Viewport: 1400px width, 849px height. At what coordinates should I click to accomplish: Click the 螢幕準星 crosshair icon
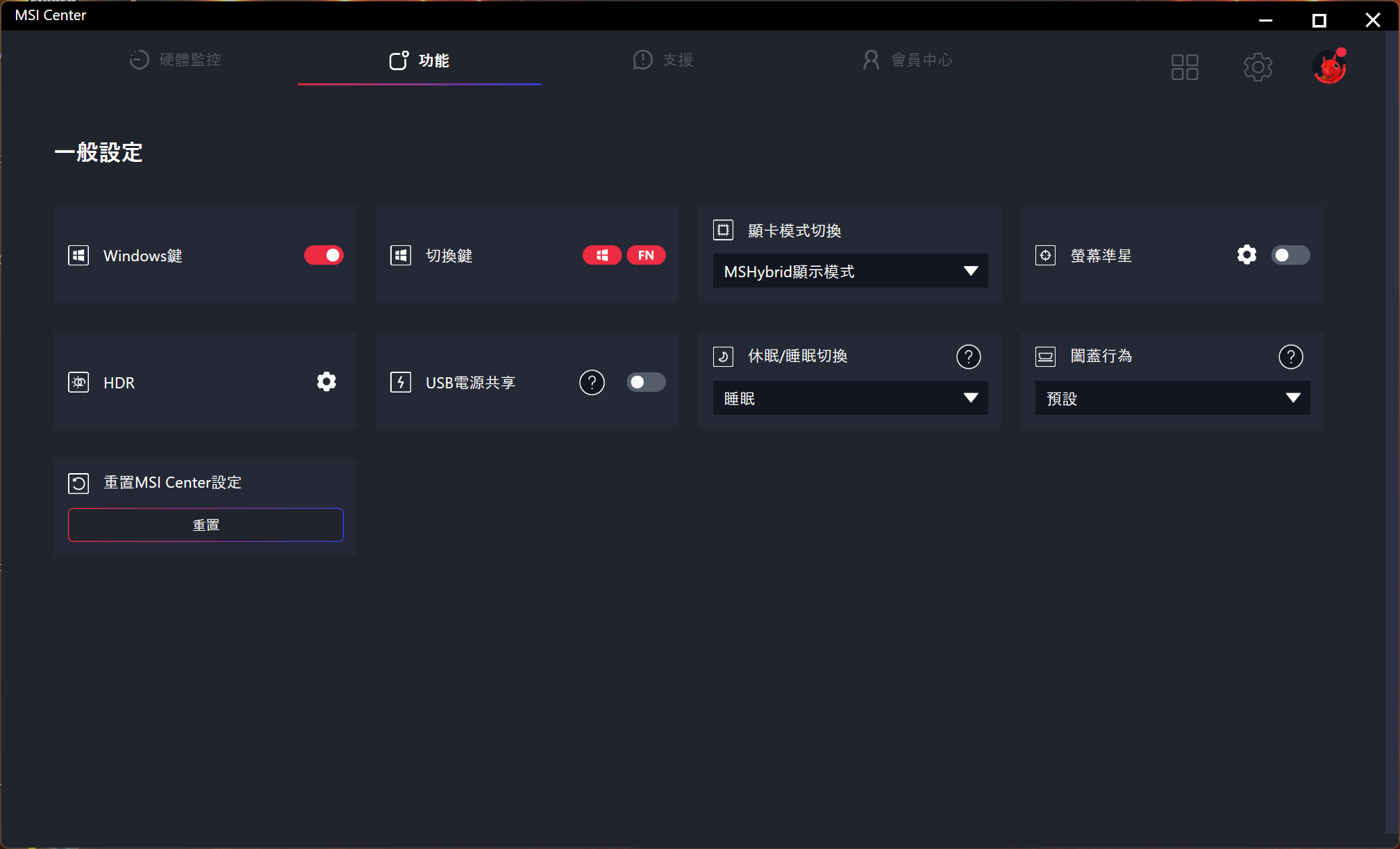point(1045,256)
